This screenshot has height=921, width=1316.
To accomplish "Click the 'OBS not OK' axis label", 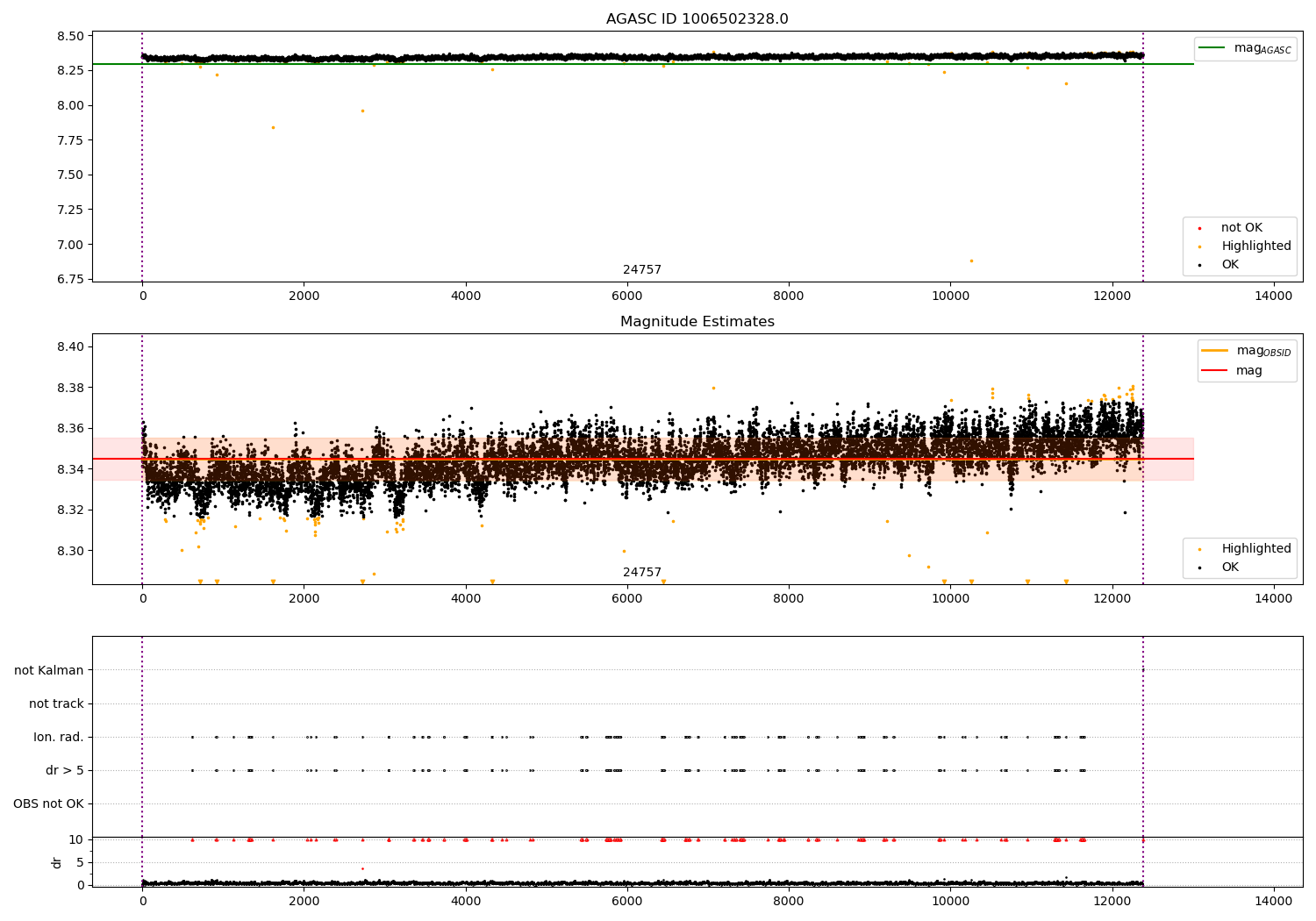I will [x=48, y=803].
